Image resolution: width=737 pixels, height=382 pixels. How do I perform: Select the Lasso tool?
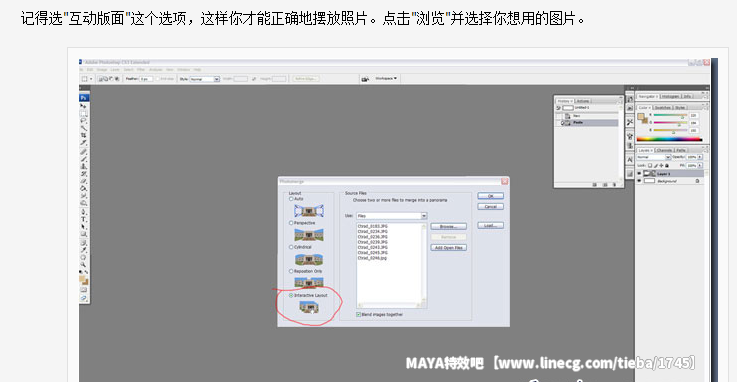(x=84, y=120)
